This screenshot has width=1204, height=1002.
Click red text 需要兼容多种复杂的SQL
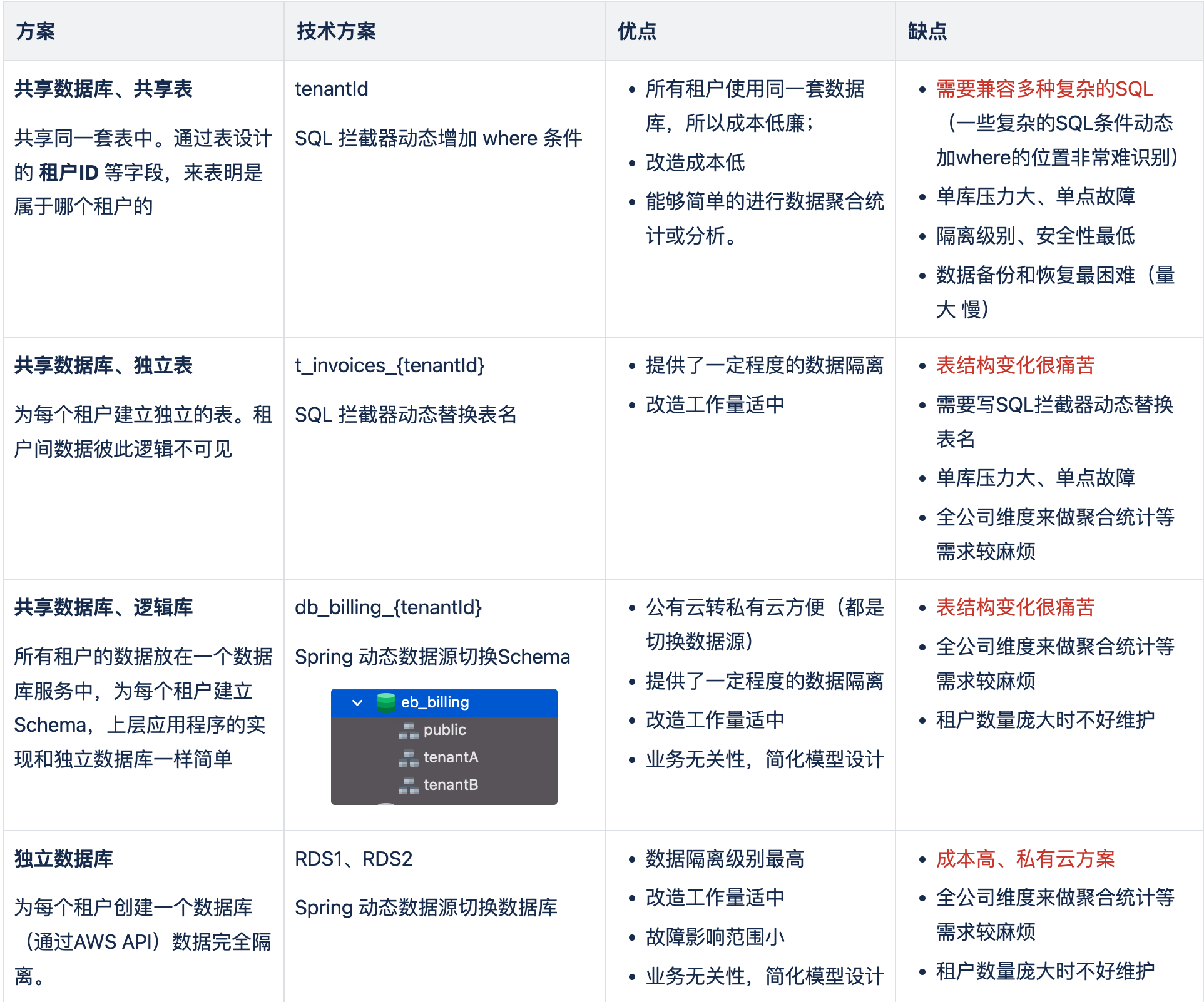click(x=1044, y=89)
